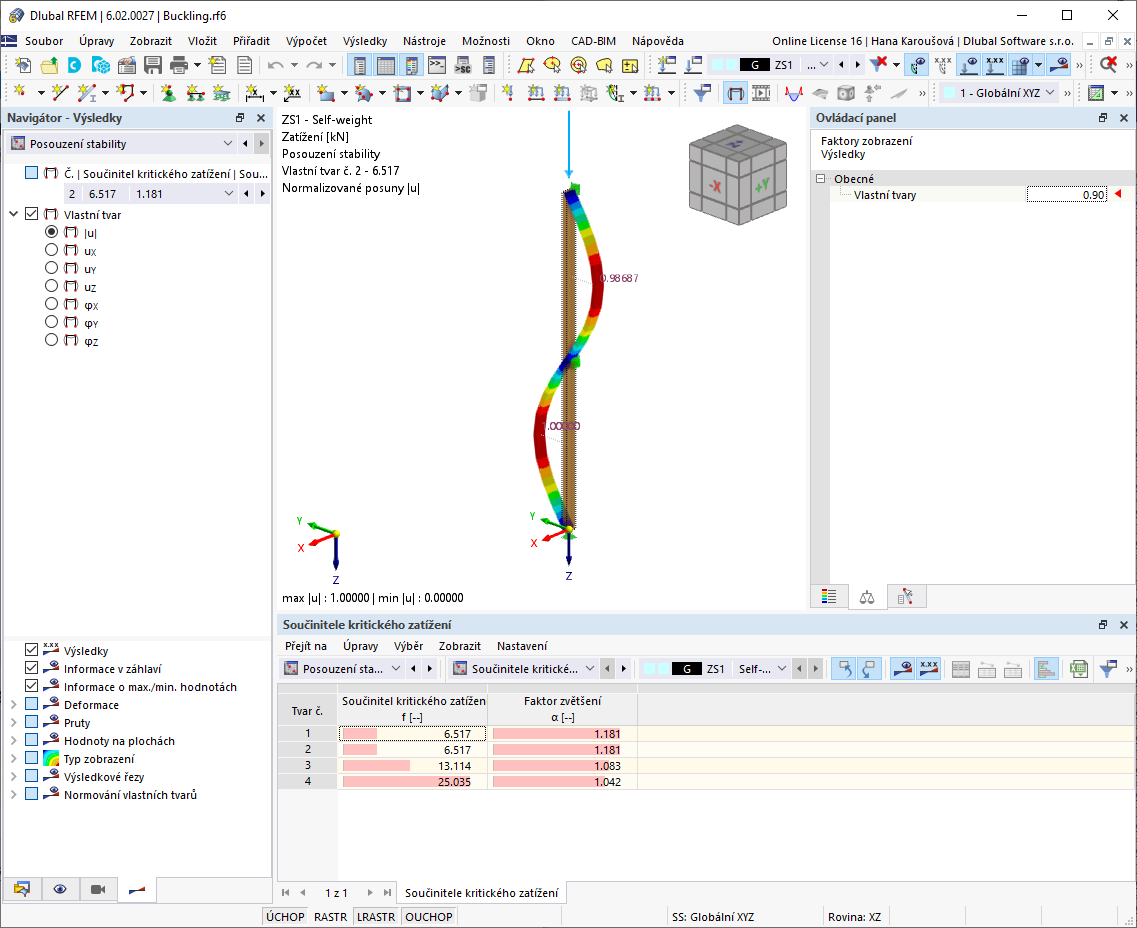Viewport: 1137px width, 928px height.
Task: Click the RASTR button in status bar
Action: [330, 916]
